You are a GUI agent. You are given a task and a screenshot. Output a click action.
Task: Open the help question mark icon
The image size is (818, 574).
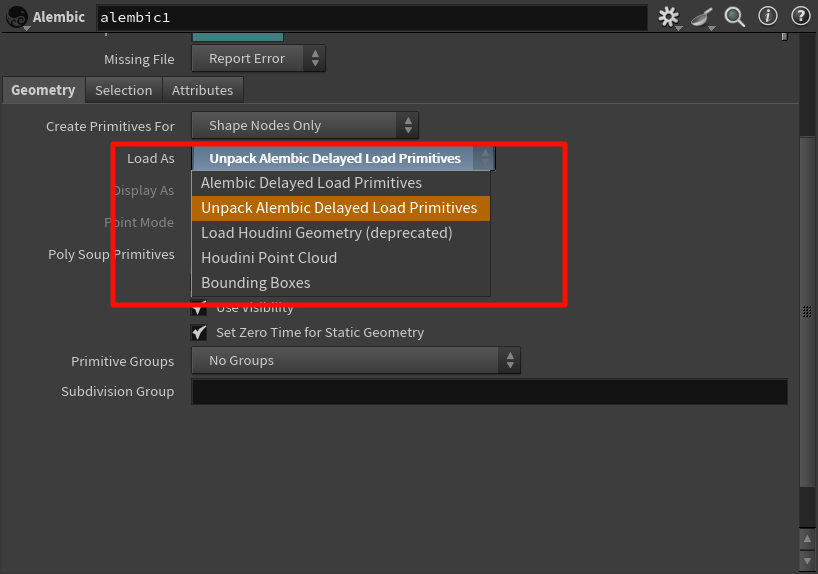point(801,16)
